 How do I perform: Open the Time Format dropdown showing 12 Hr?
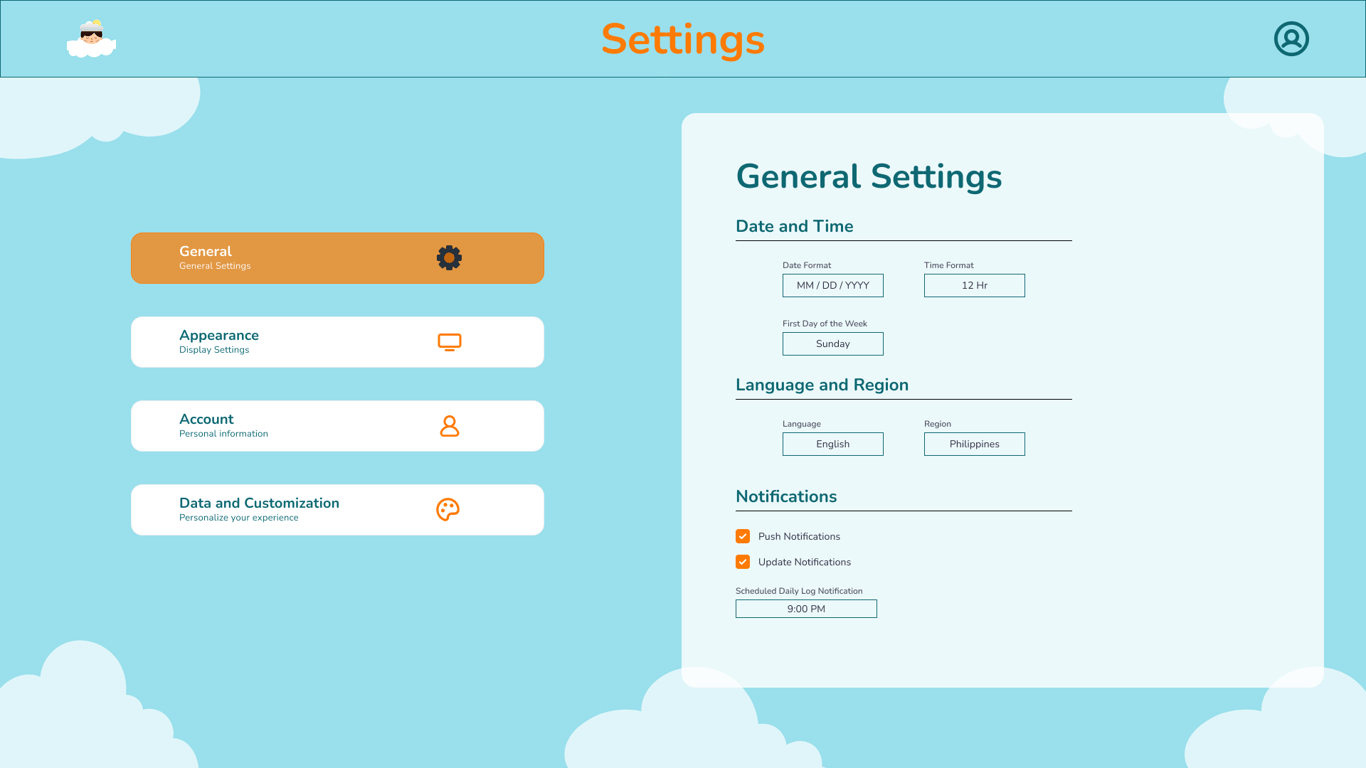(x=974, y=286)
